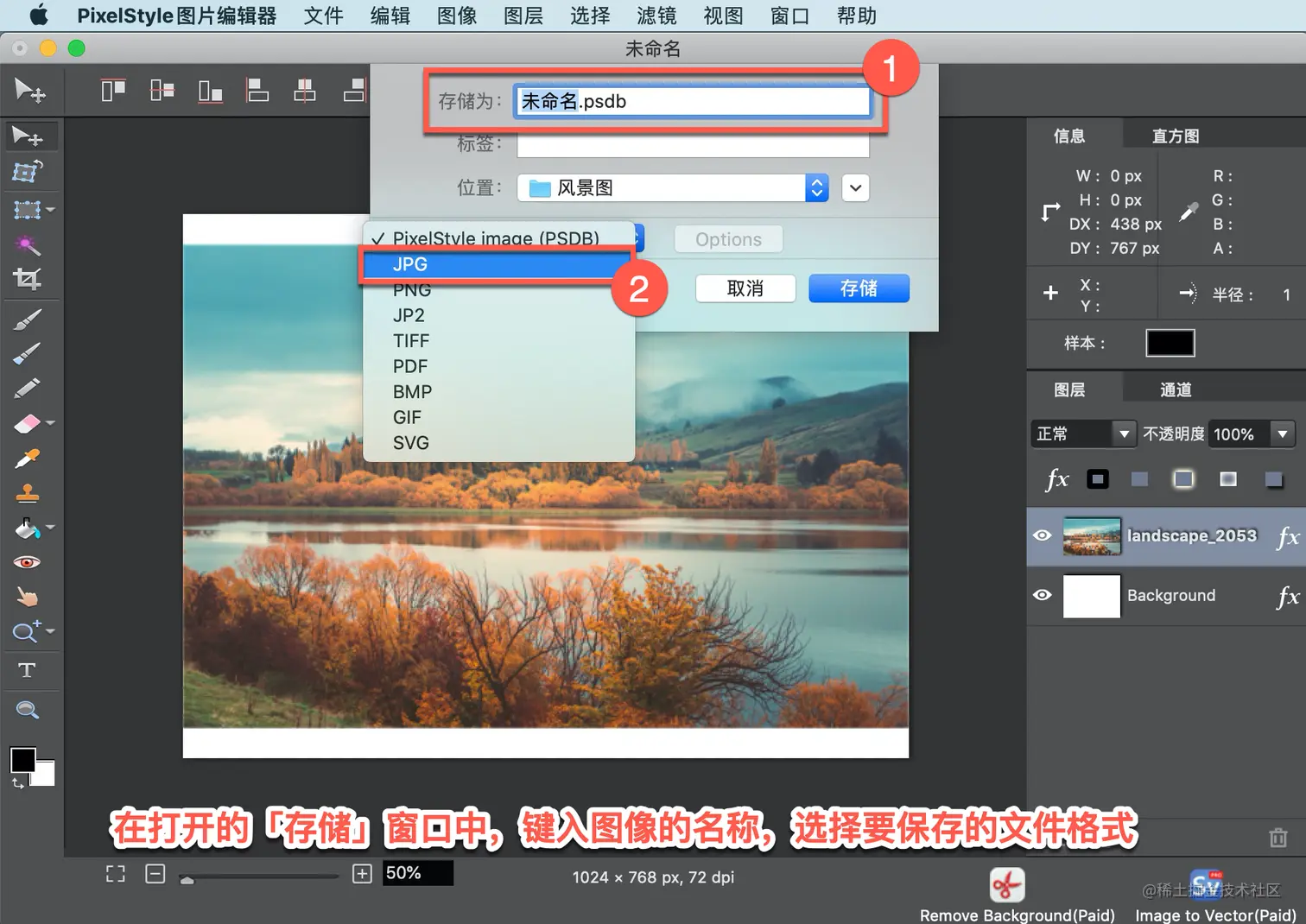The width and height of the screenshot is (1306, 924).
Task: Click the 取消 cancel button
Action: [x=745, y=288]
